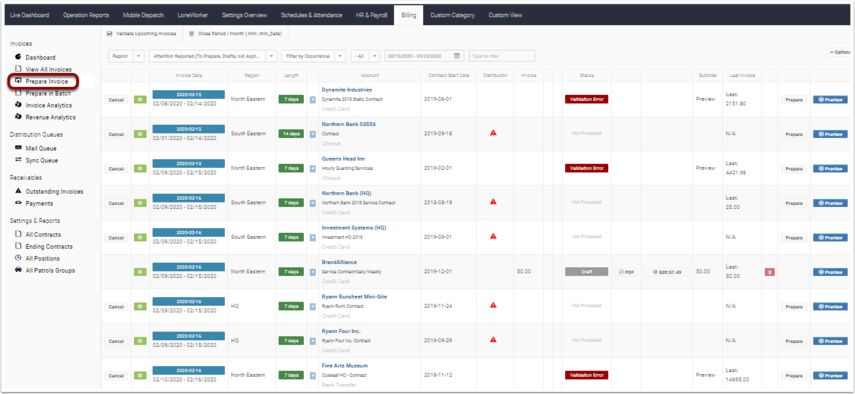855x394 pixels.
Task: Toggle the Validate Upcoming Invoices checkbox
Action: click(x=110, y=34)
